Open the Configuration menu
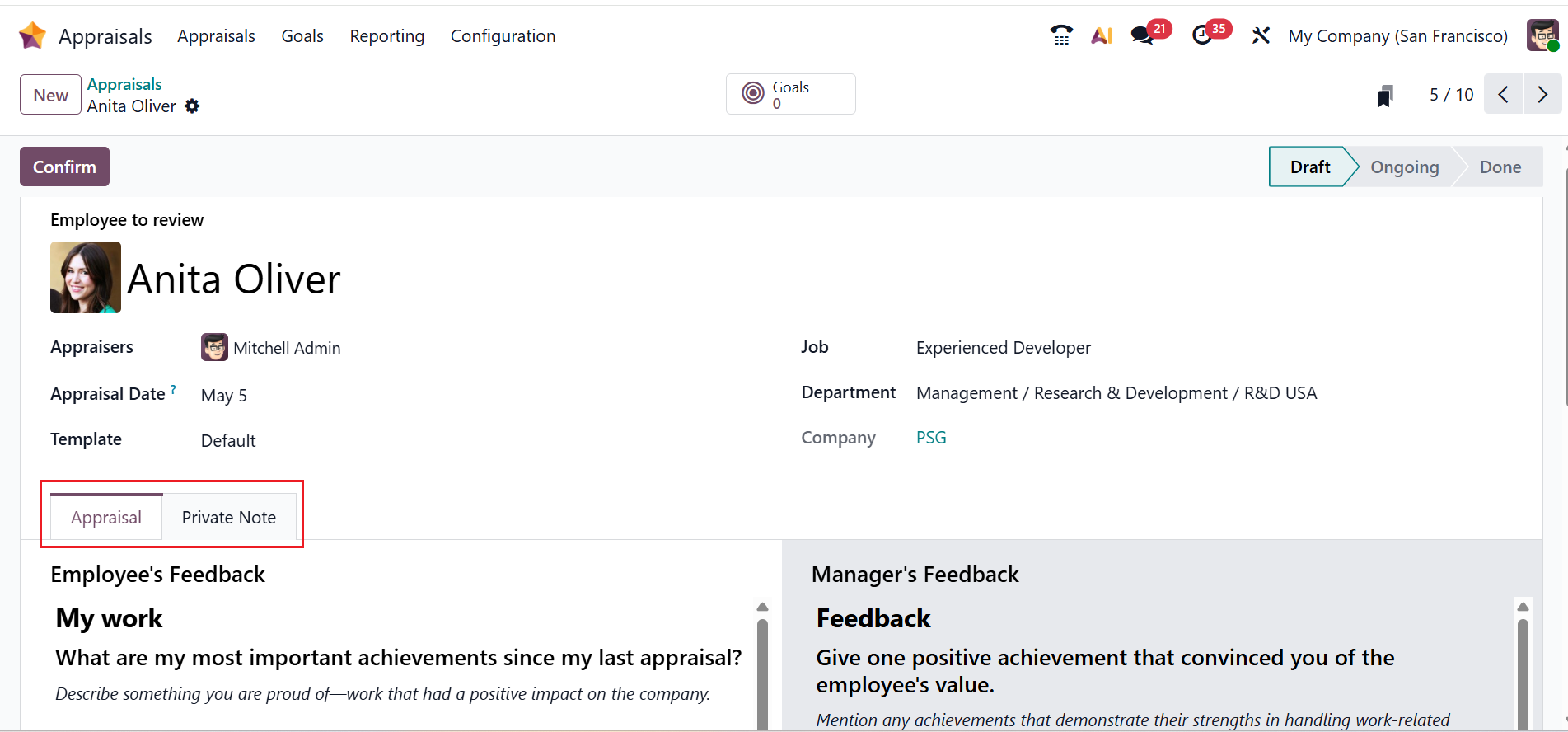 point(503,36)
